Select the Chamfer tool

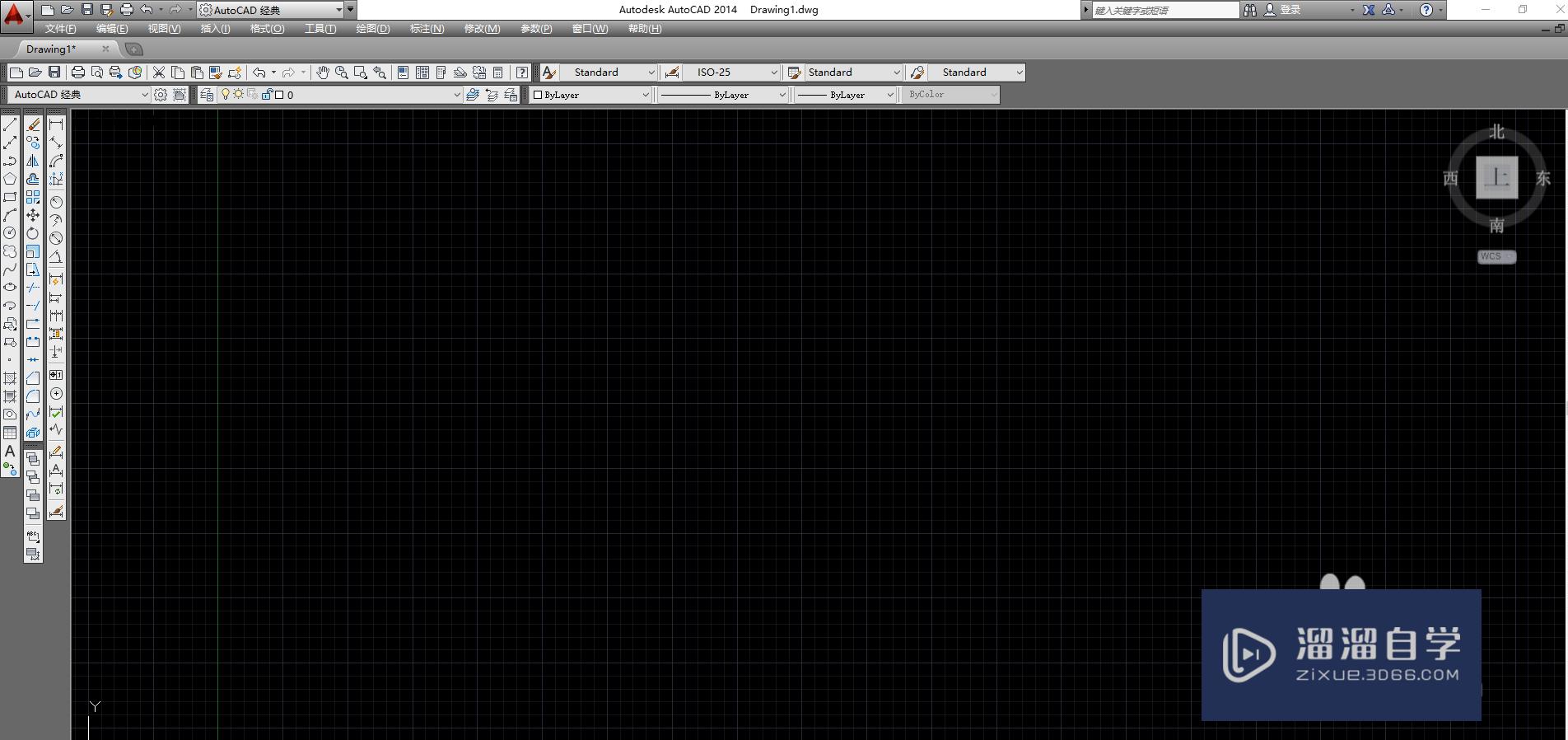pyautogui.click(x=33, y=378)
